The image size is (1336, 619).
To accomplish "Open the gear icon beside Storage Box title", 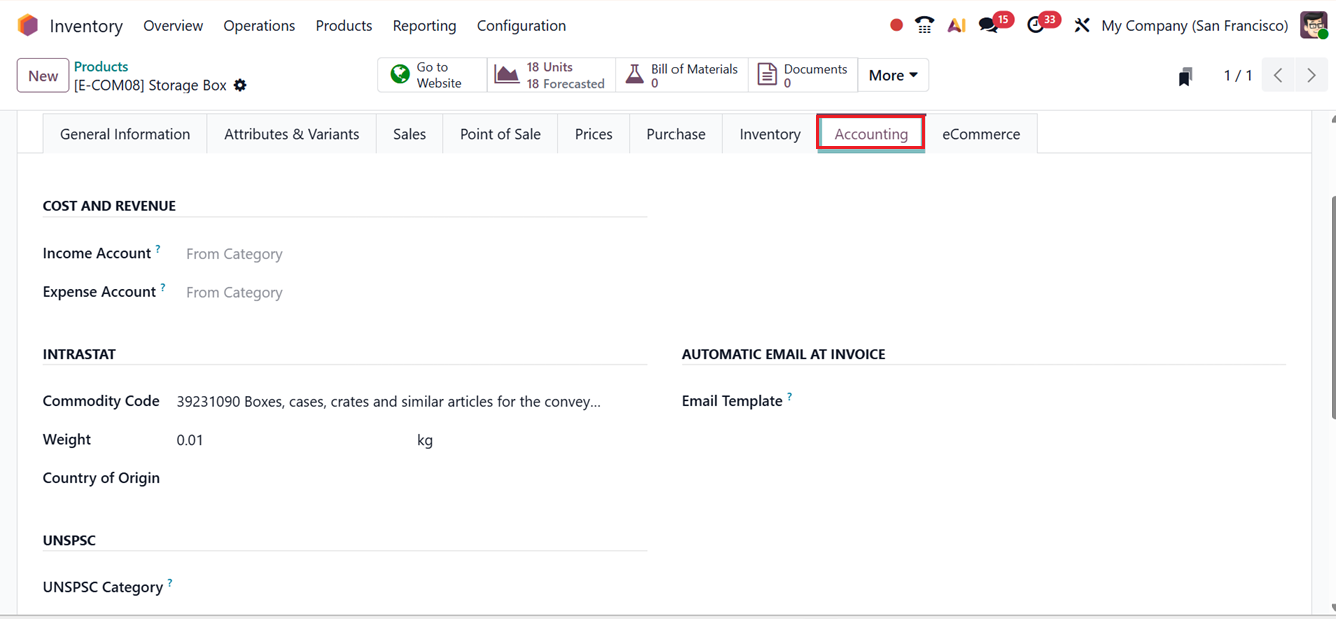I will coord(240,86).
